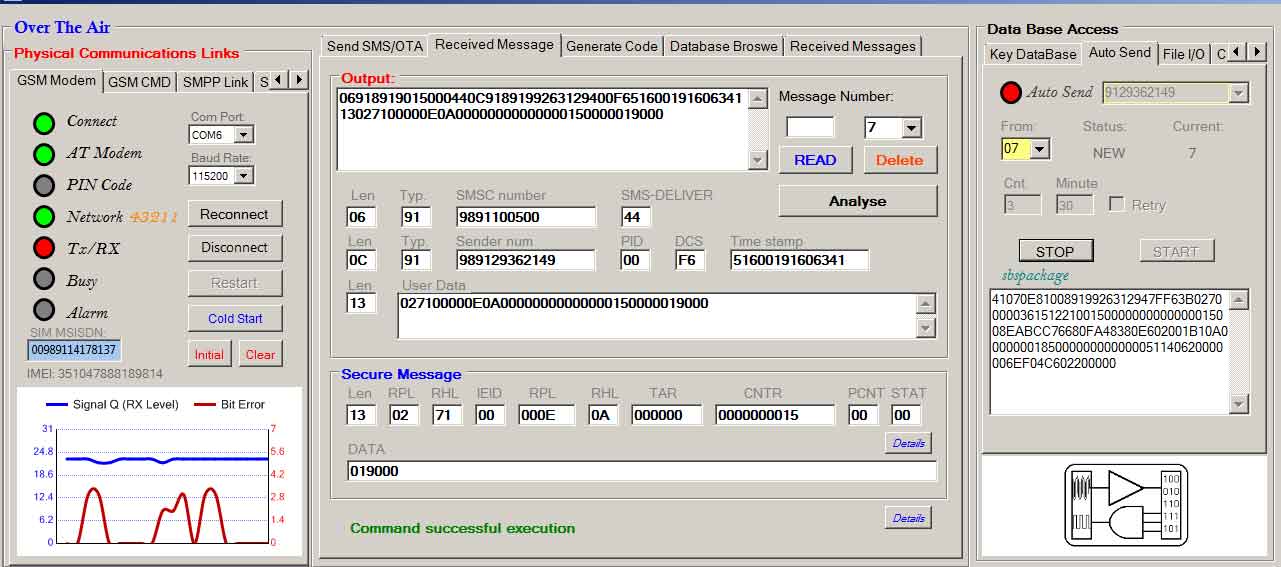
Task: Click the red Clear button
Action: click(260, 354)
